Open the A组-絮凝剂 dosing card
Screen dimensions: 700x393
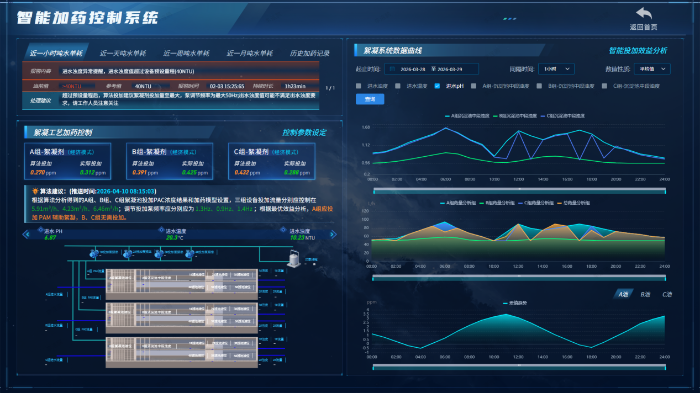[67, 161]
